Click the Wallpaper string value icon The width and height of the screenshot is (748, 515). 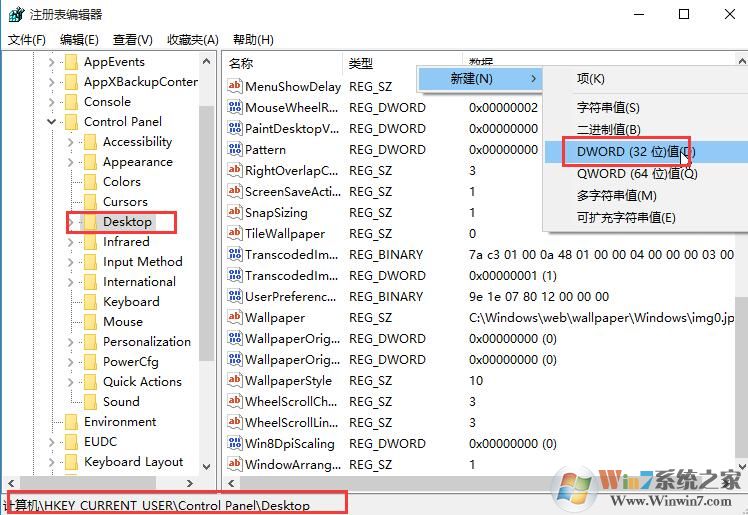coord(234,317)
